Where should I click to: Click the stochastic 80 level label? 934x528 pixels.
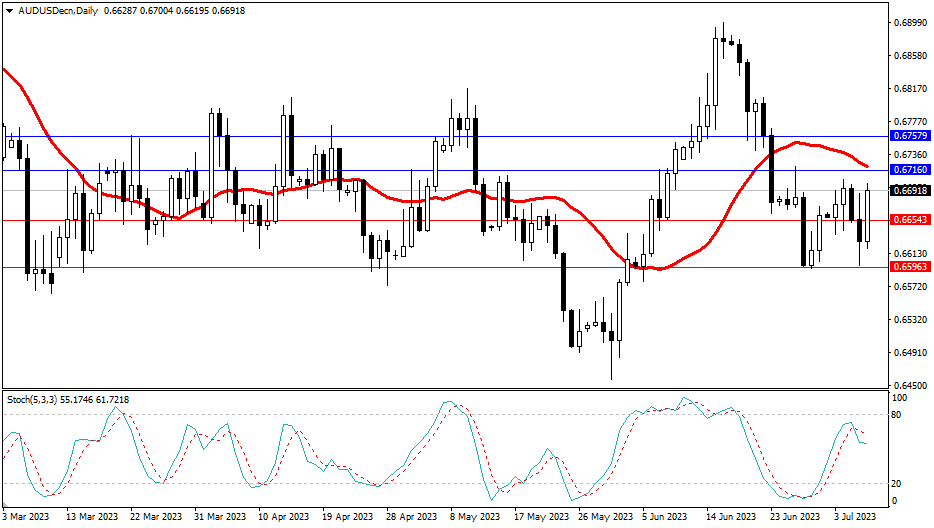tap(897, 415)
